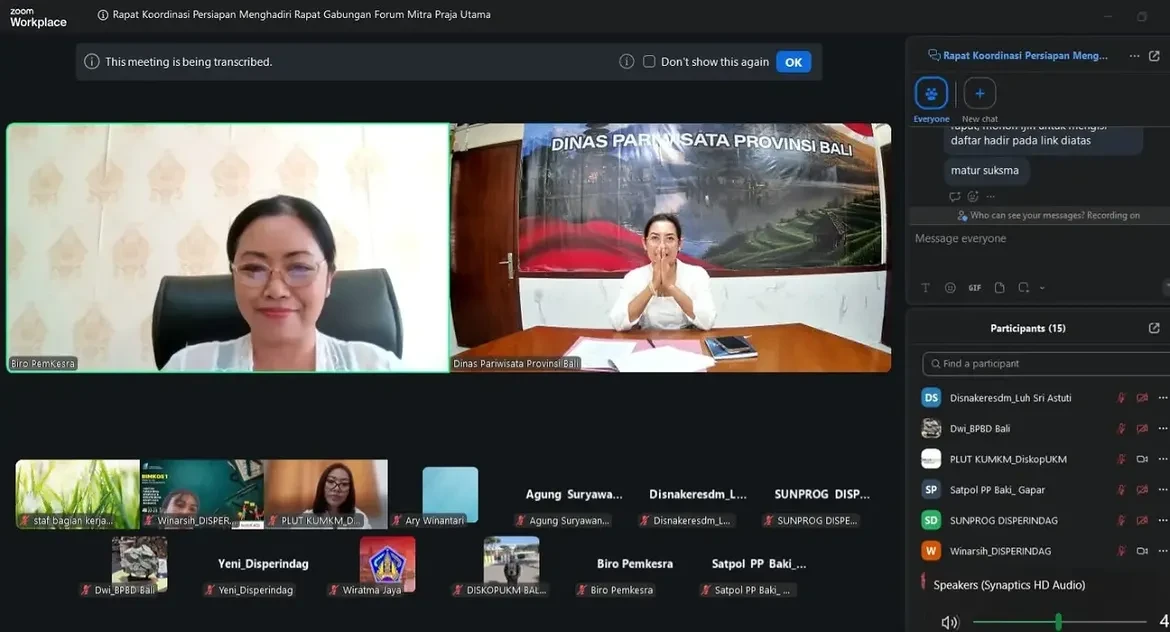Image resolution: width=1170 pixels, height=632 pixels.
Task: Click the Ary Winantari participant tile
Action: tap(450, 495)
